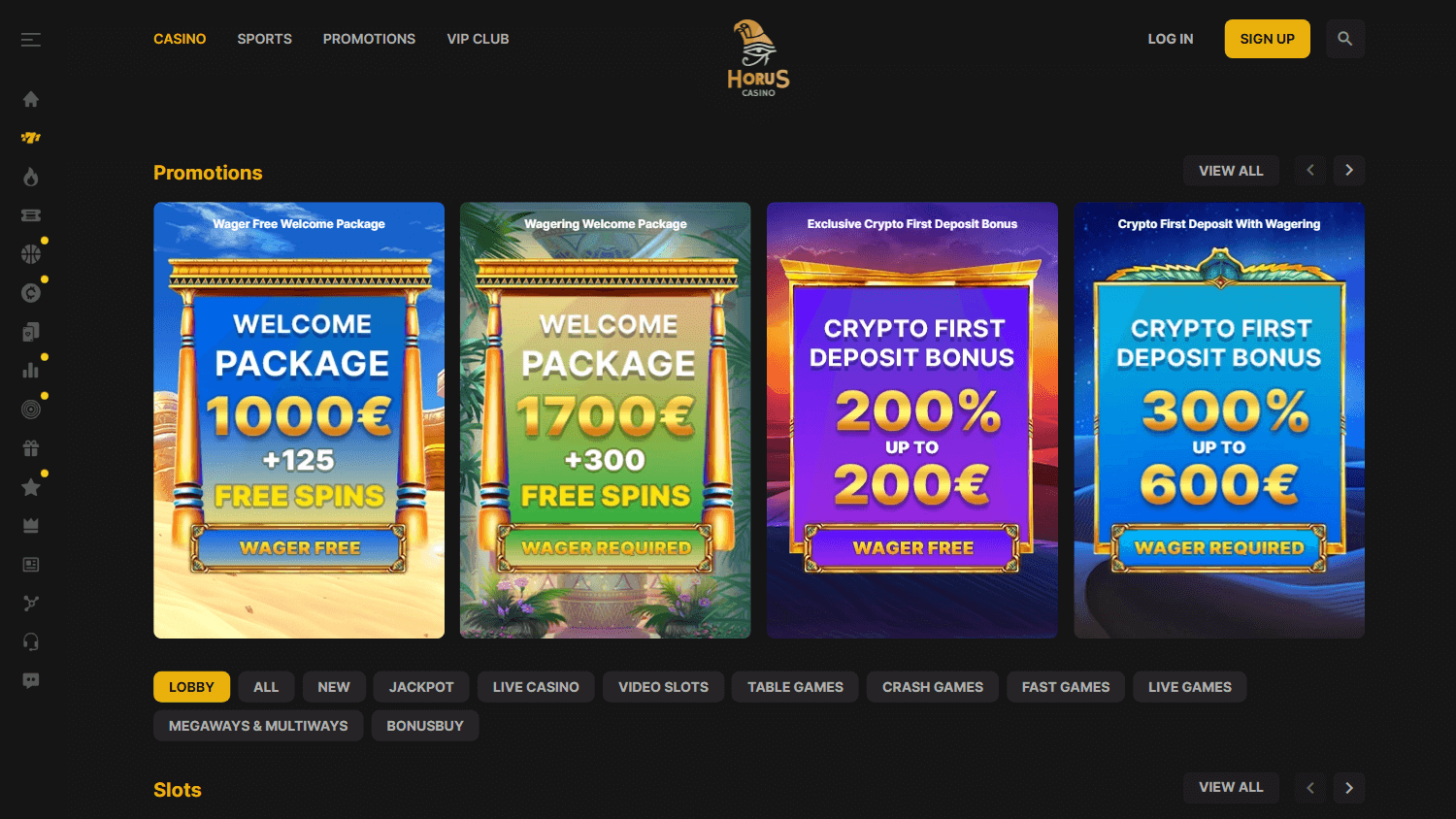Viewport: 1456px width, 819px height.
Task: Open the Sports menu item
Action: point(265,39)
